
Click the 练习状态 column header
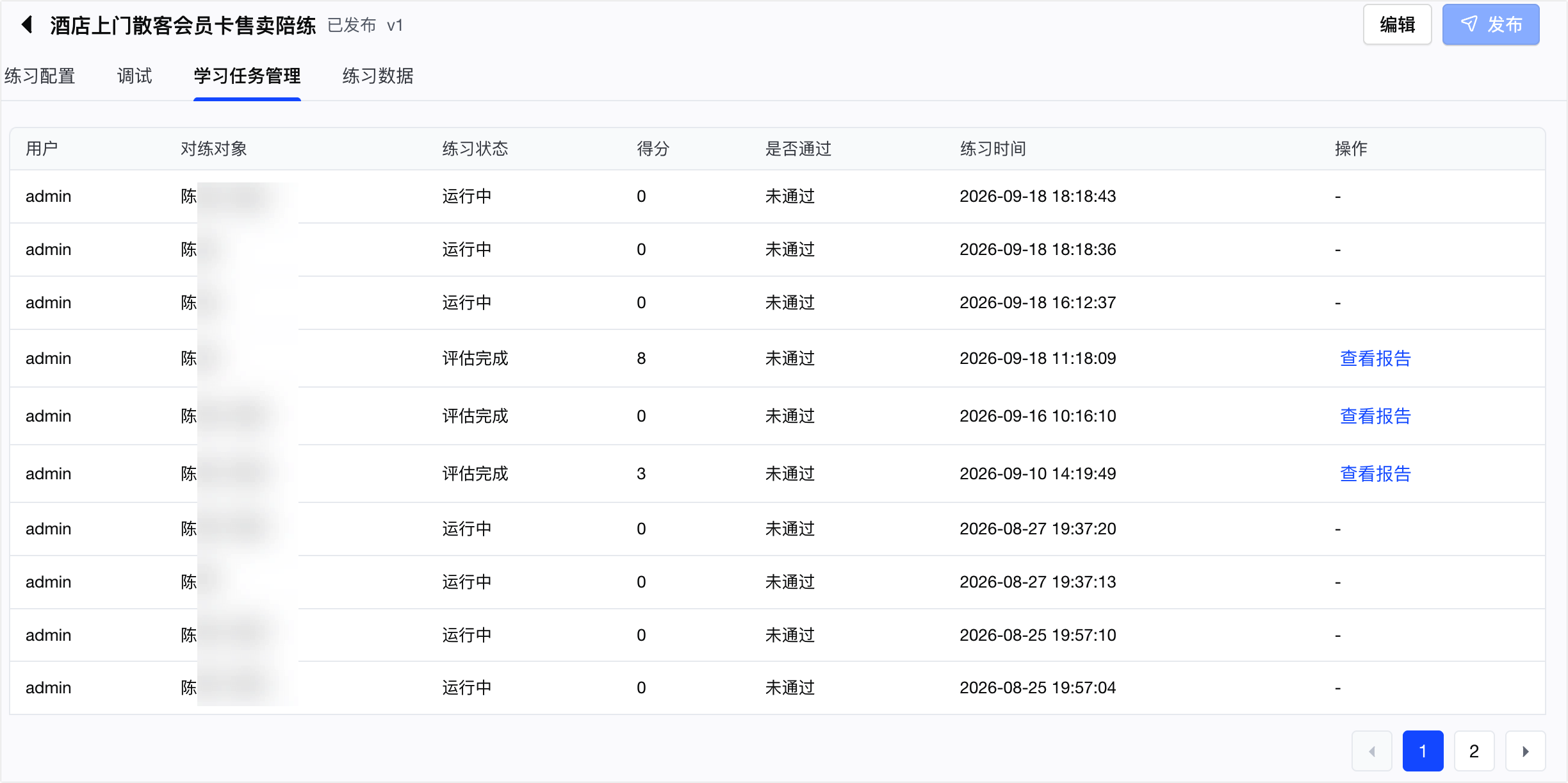point(475,149)
